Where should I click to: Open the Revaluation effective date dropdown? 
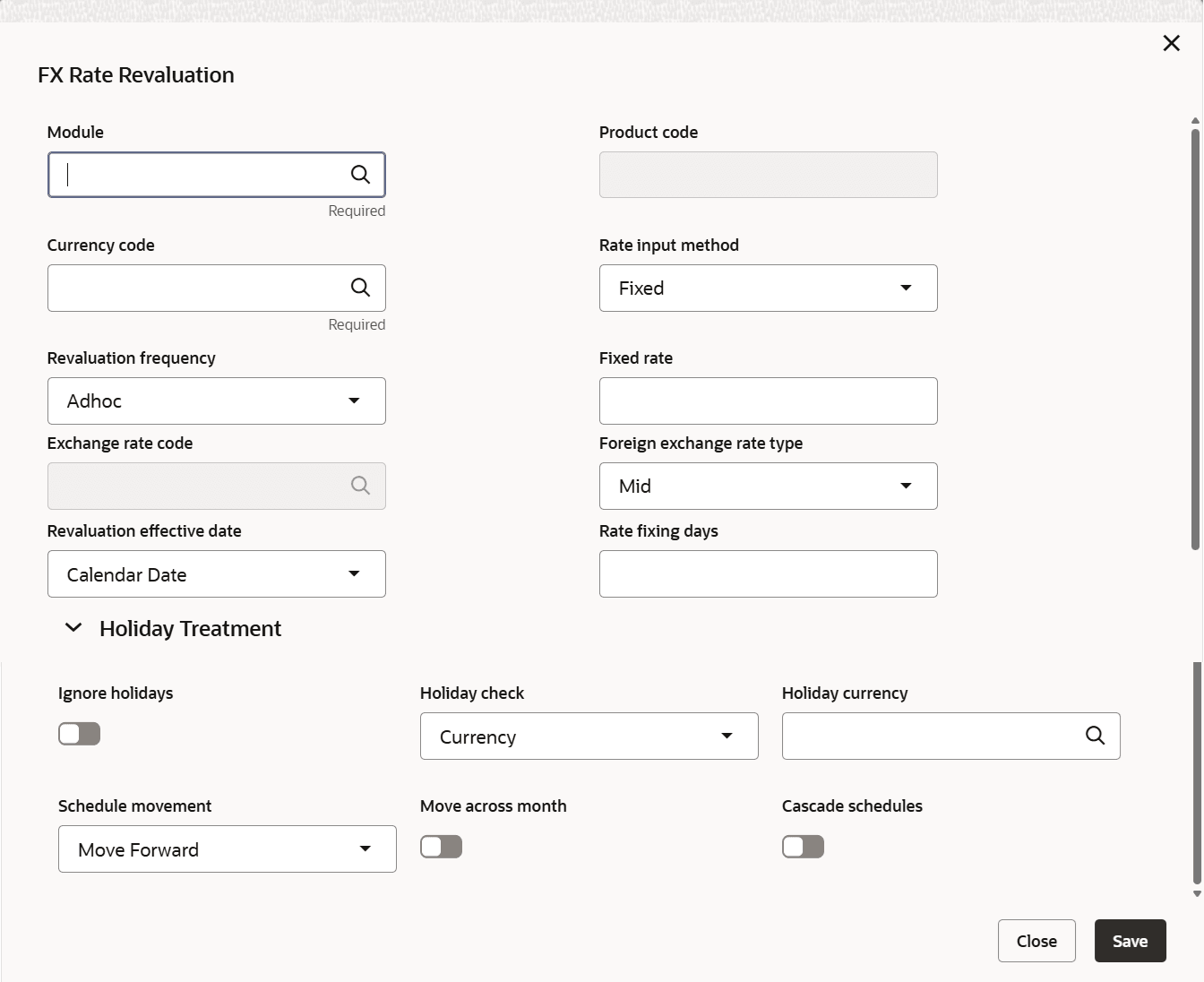click(x=216, y=574)
